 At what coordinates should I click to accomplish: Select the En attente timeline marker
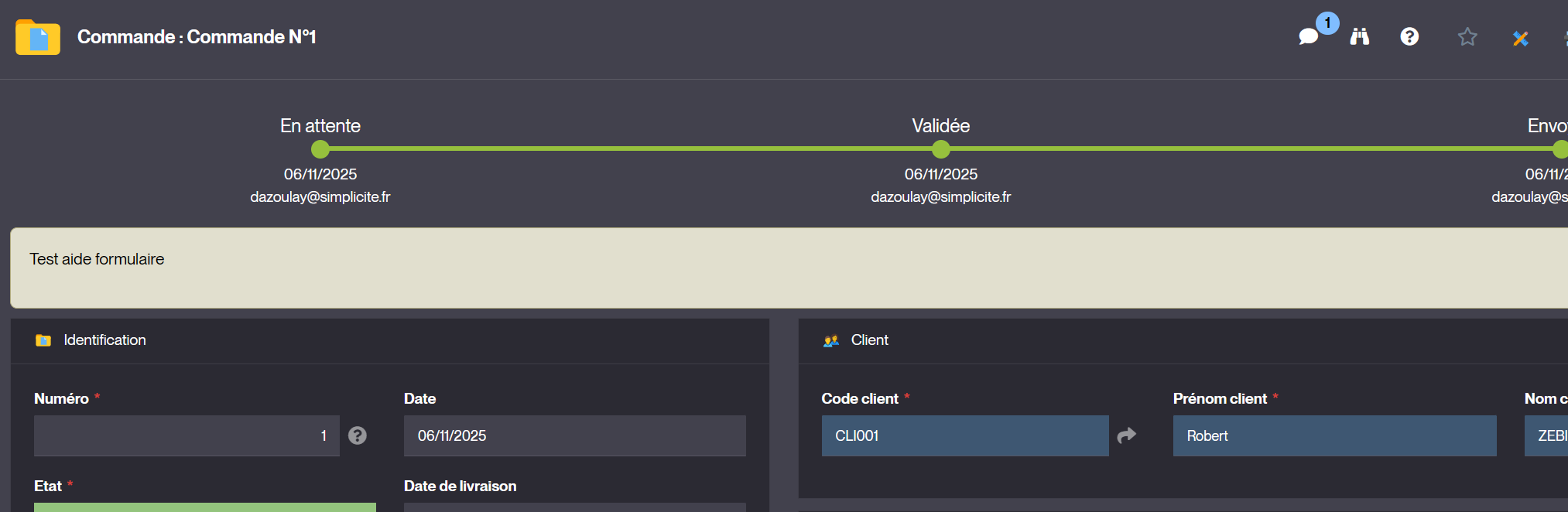pyautogui.click(x=320, y=148)
